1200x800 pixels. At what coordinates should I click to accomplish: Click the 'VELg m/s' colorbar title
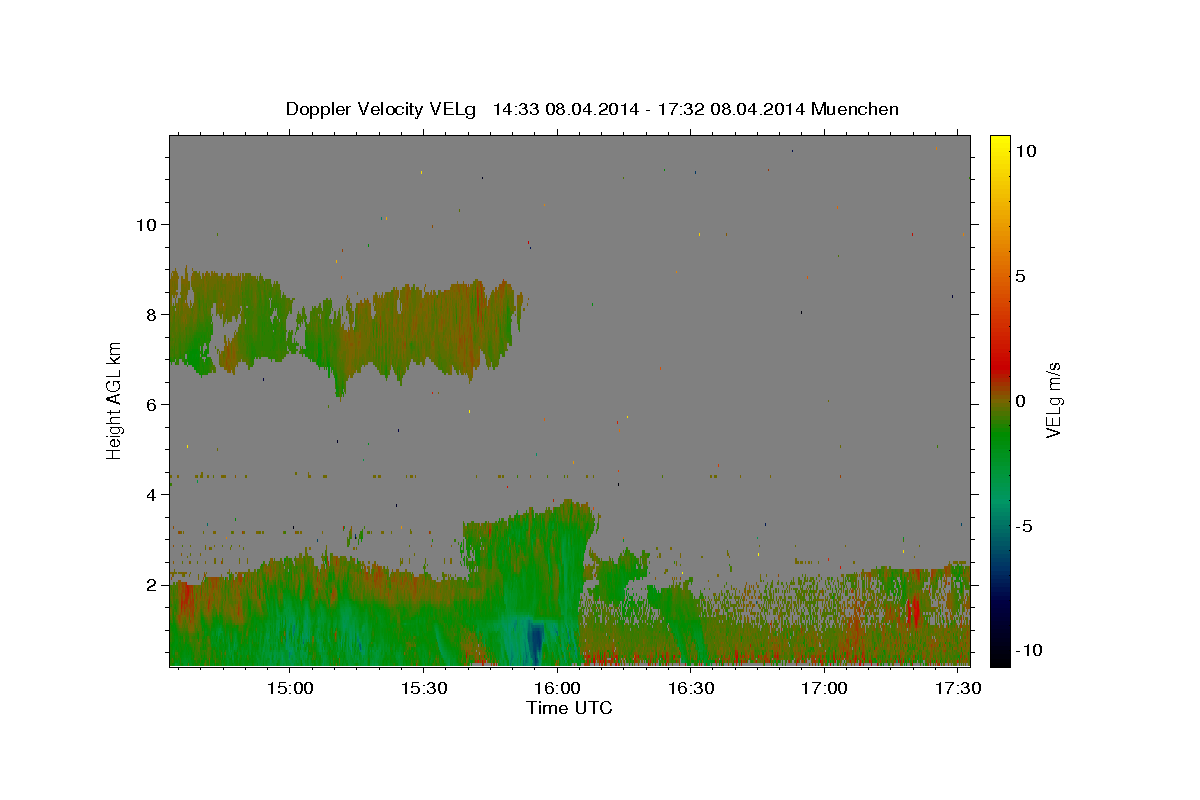[1053, 401]
